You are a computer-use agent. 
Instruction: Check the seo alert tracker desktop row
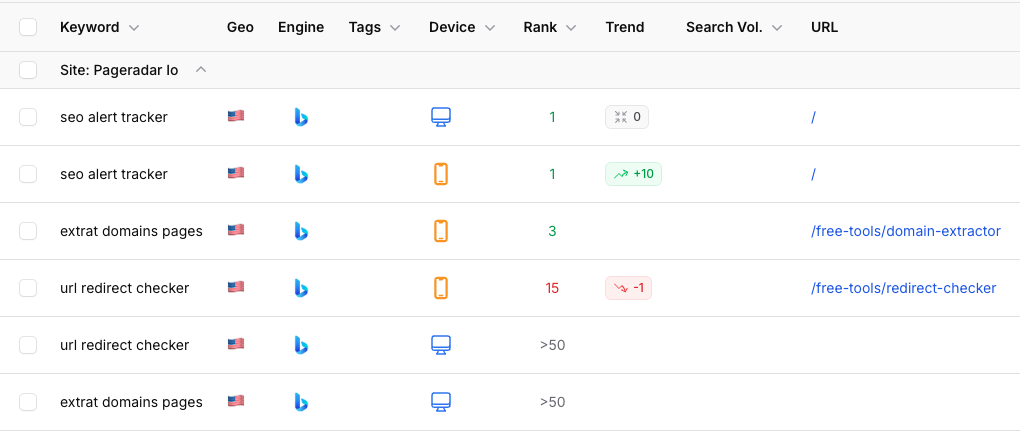[x=28, y=117]
